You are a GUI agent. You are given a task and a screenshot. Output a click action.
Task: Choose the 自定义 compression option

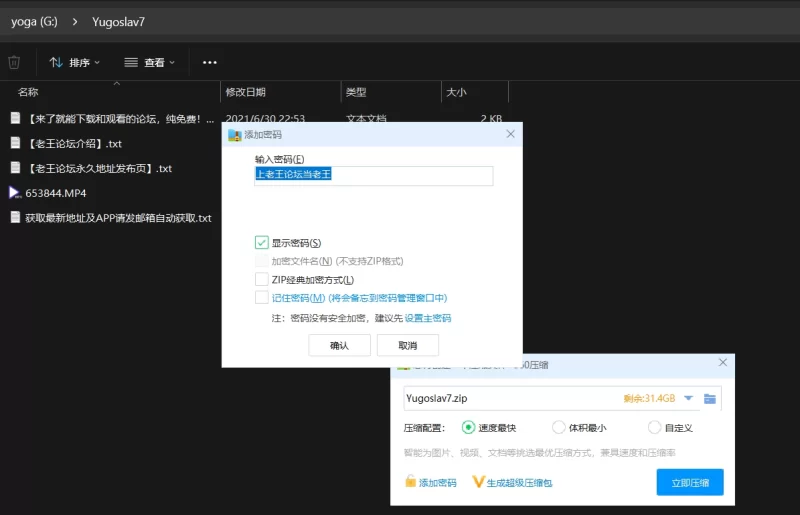point(654,427)
